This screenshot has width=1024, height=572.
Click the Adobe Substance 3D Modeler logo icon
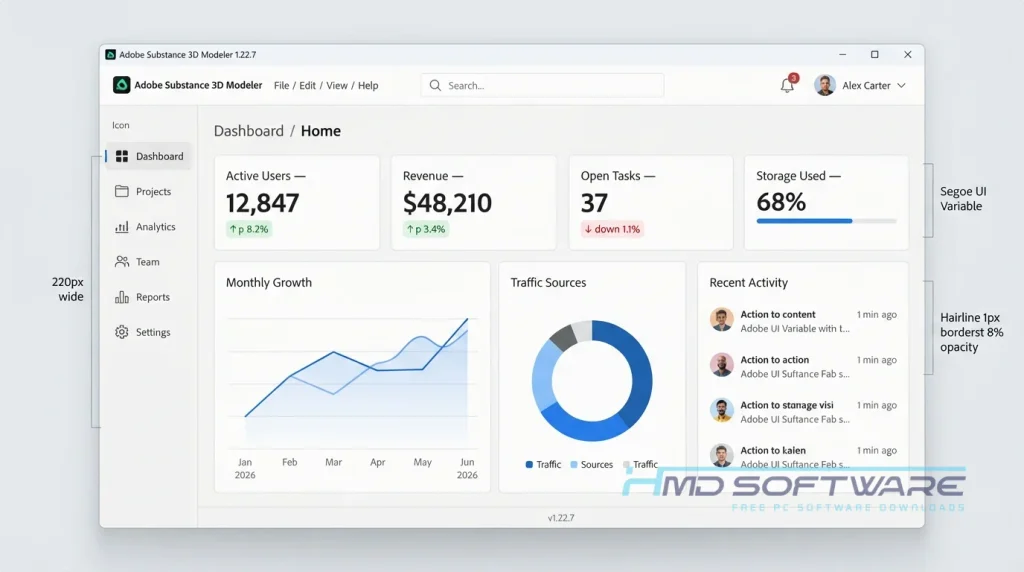121,85
